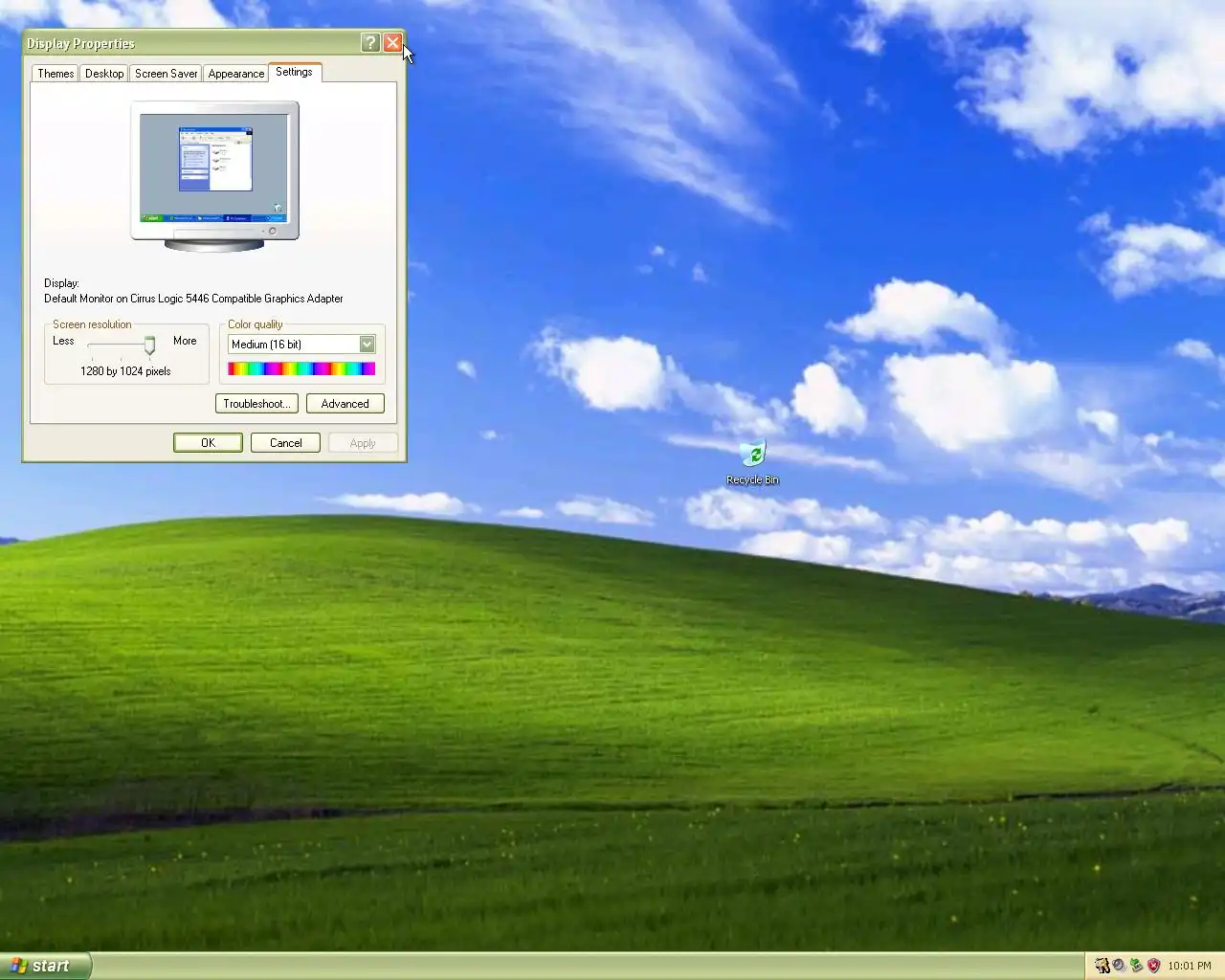Click the Troubleshoot... button
Image resolution: width=1225 pixels, height=980 pixels.
[256, 404]
